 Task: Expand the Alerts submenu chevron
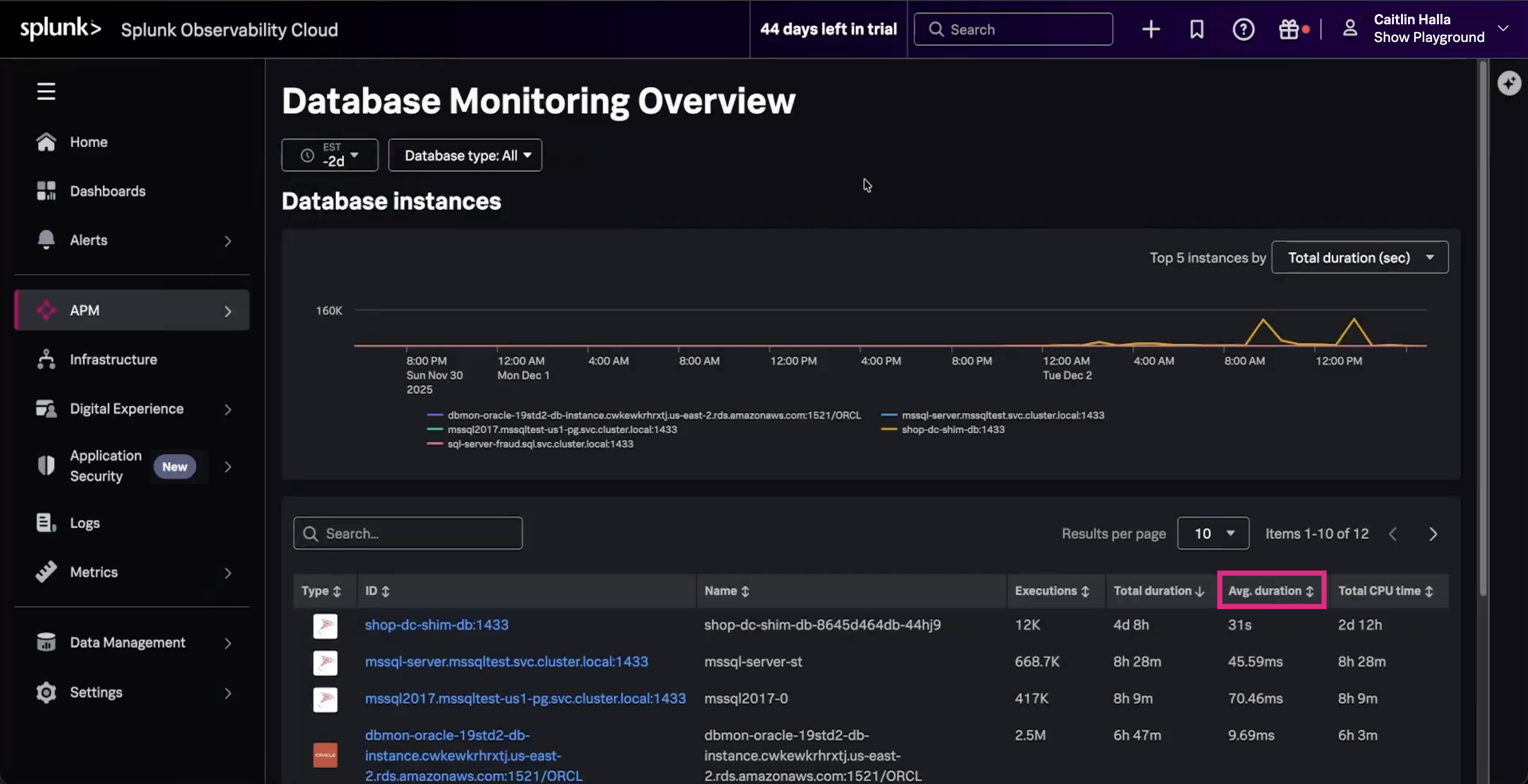click(228, 241)
